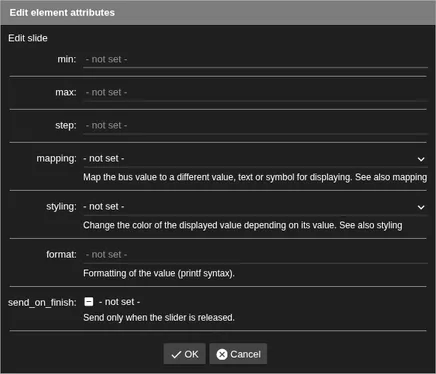Click the 'format:' label
Image resolution: width=436 pixels, height=374 pixels.
pyautogui.click(x=61, y=255)
